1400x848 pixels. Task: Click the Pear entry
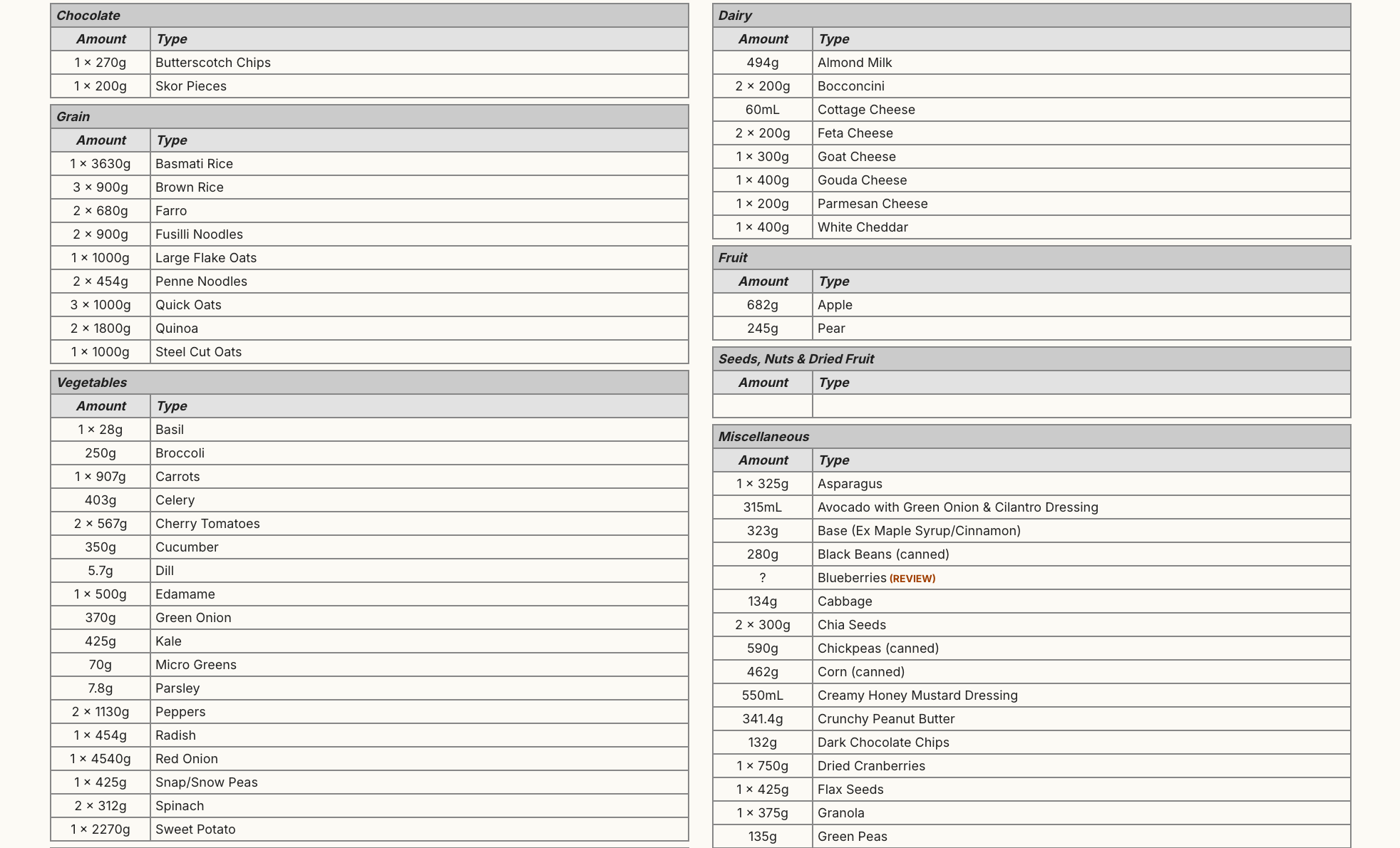click(1031, 329)
